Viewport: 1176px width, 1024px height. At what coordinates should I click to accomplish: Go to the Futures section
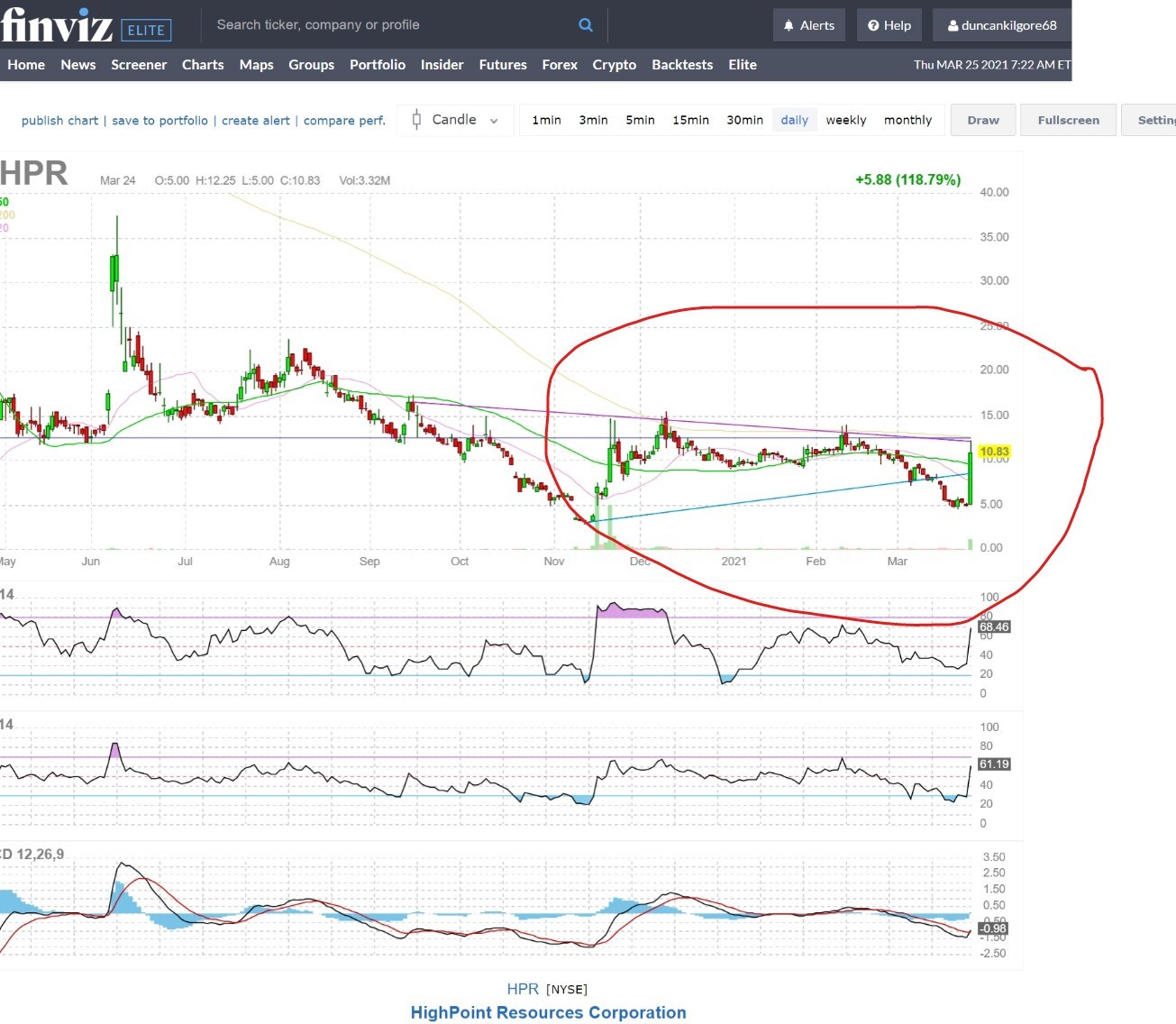coord(502,65)
